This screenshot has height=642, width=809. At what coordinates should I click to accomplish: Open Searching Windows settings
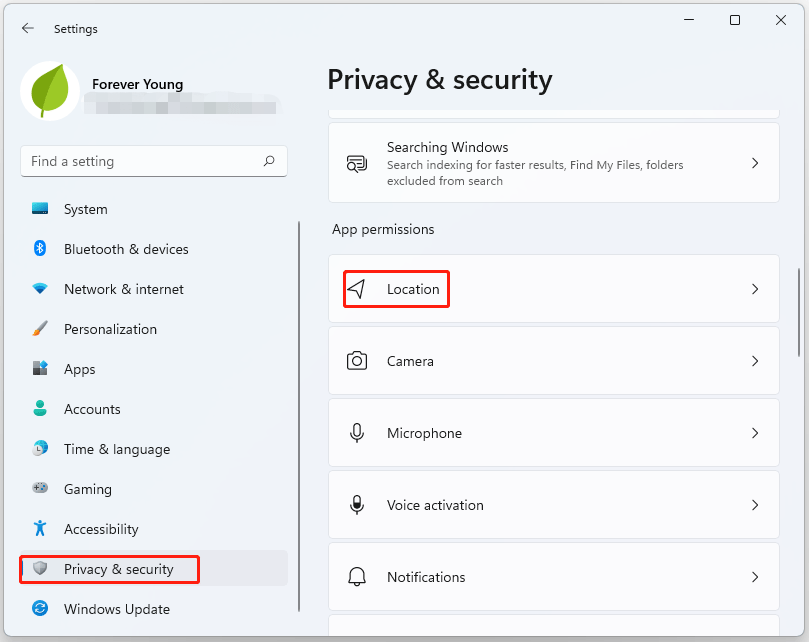click(554, 163)
